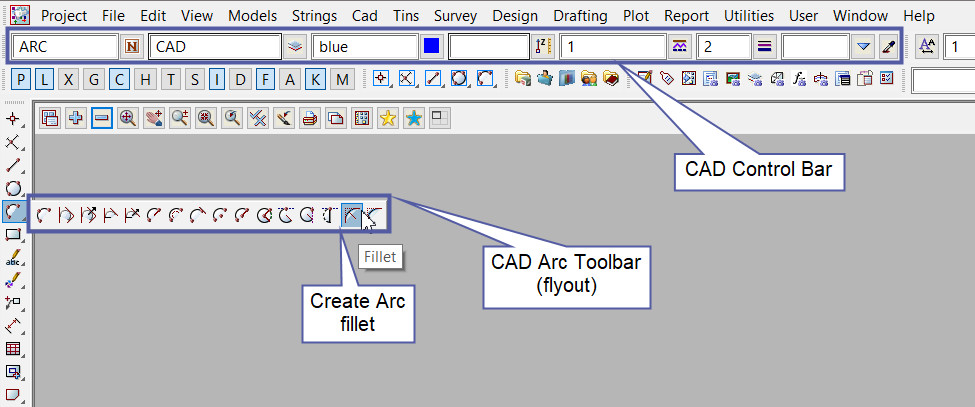Click the line weight icon after field 2
This screenshot has height=407, width=975.
click(x=765, y=47)
